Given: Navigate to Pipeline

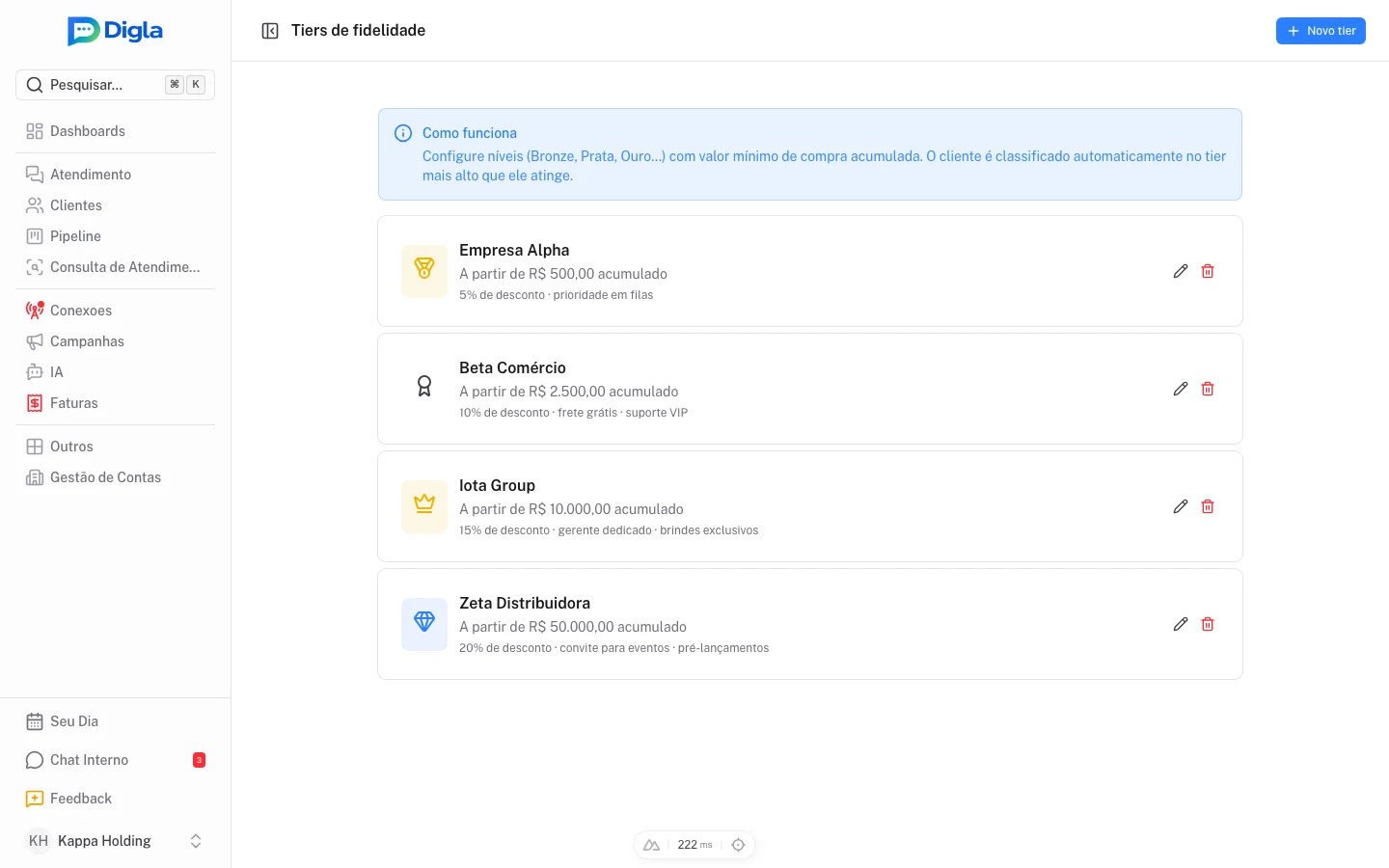Looking at the screenshot, I should click(116, 236).
